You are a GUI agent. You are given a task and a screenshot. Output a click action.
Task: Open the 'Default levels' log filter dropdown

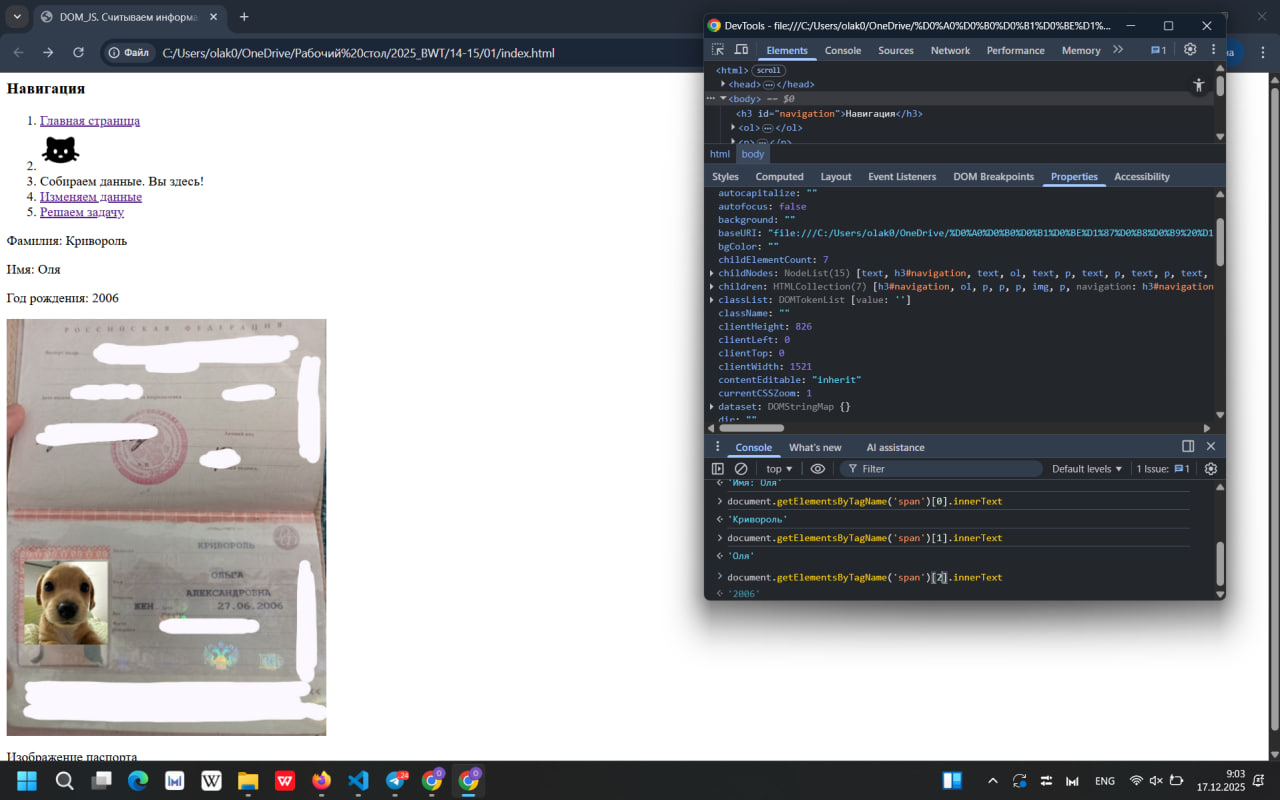[1087, 469]
